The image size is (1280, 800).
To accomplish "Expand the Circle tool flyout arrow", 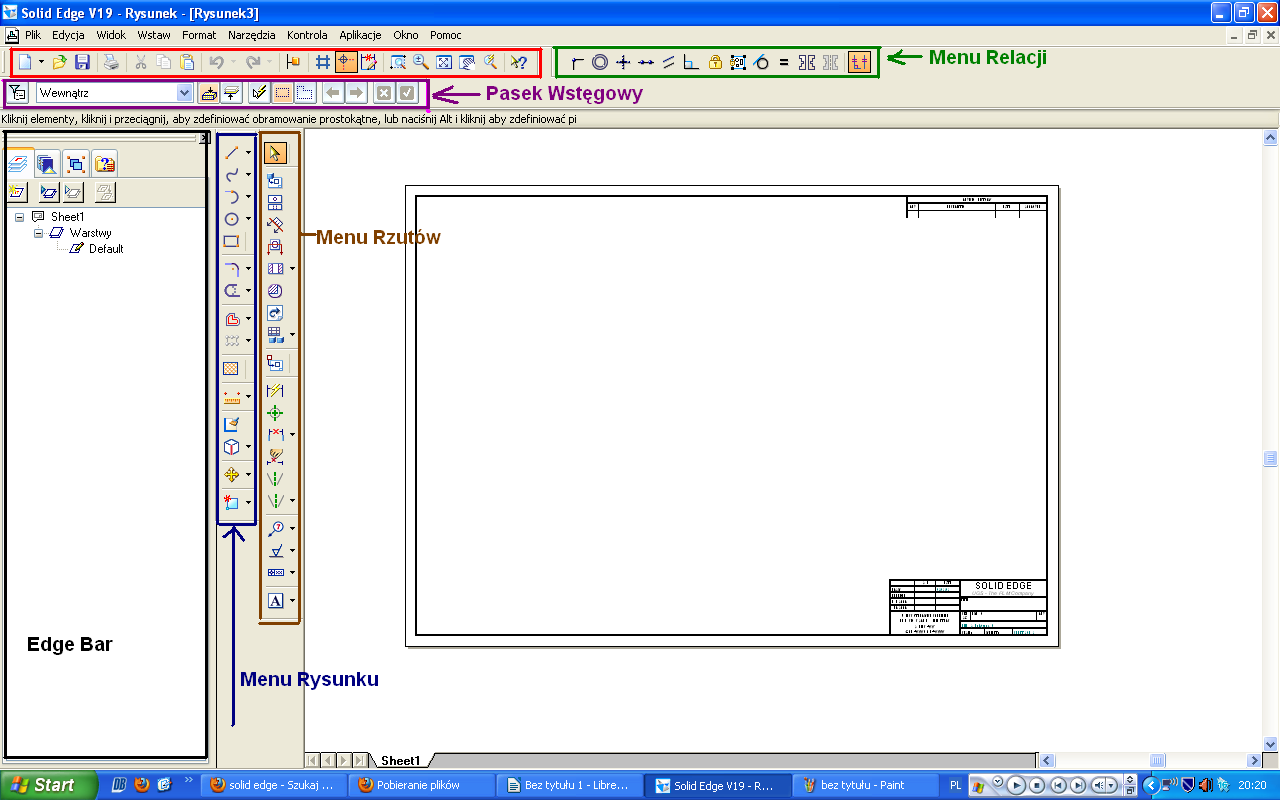I will [x=248, y=219].
